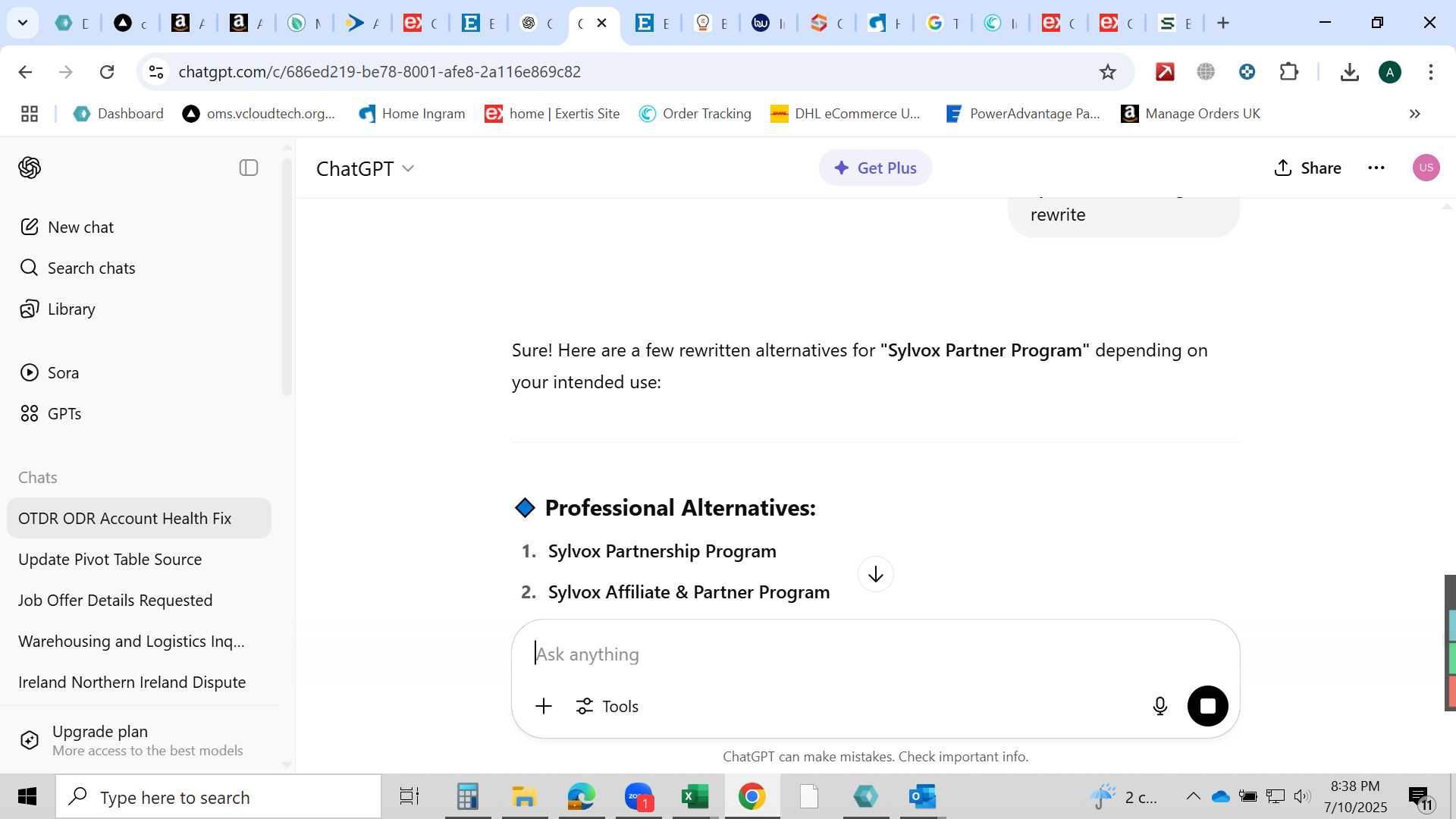Expand the ChatGPT model dropdown
1456x819 pixels.
[x=365, y=168]
